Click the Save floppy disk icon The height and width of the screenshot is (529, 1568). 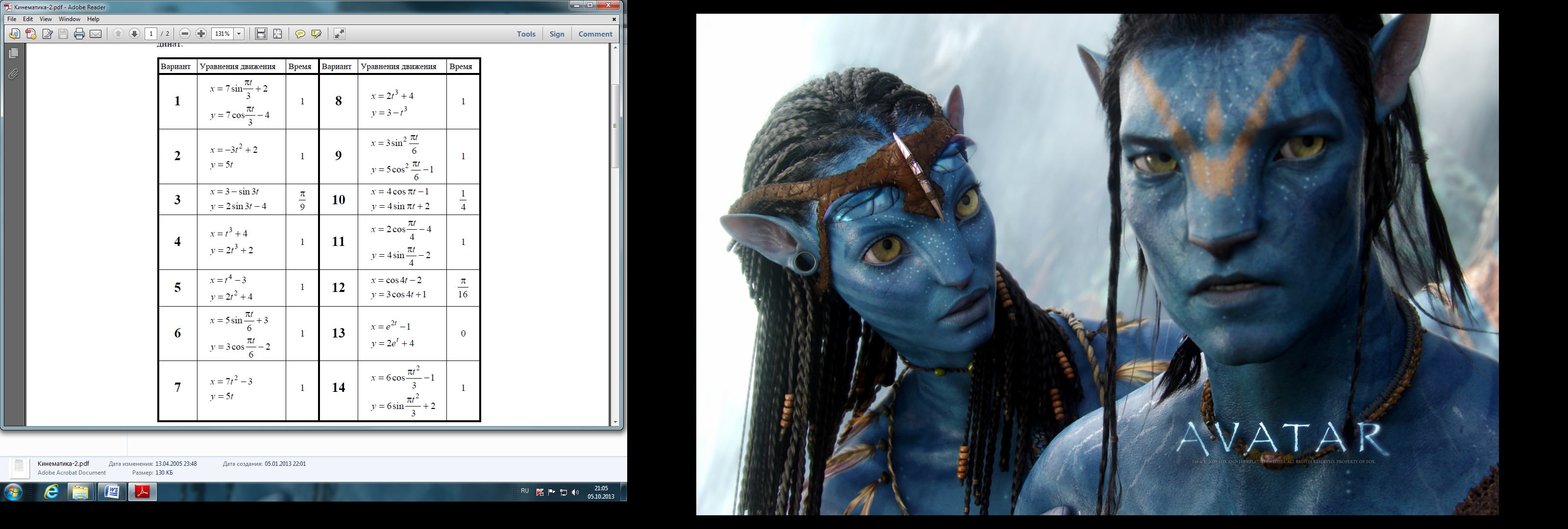63,34
